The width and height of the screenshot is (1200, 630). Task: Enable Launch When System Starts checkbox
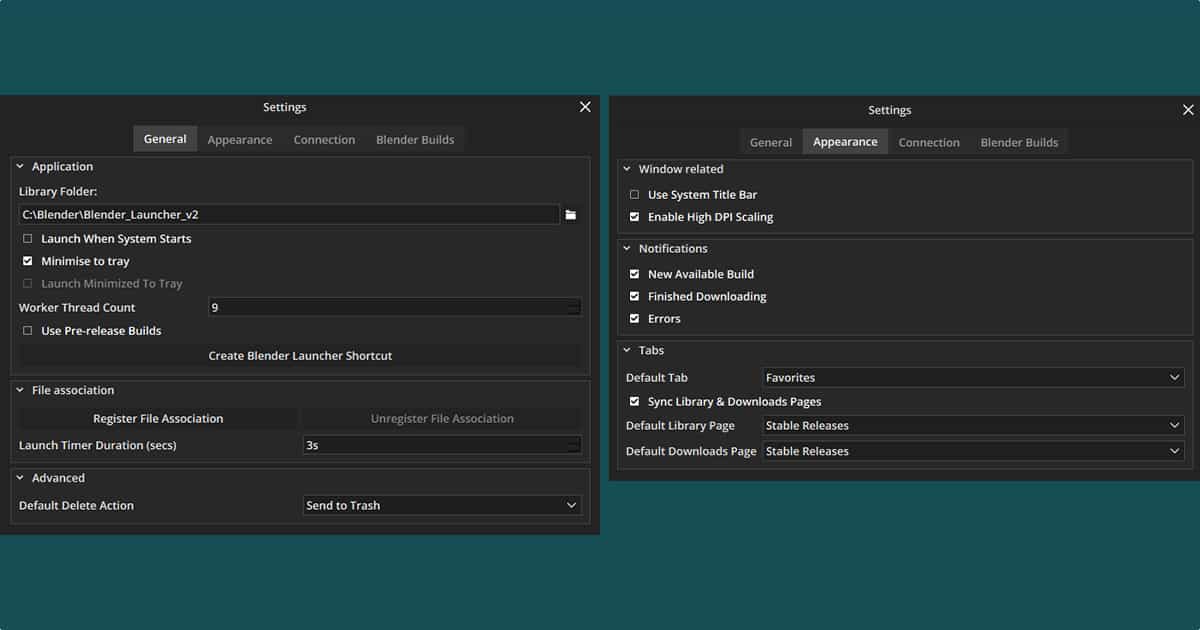point(28,239)
